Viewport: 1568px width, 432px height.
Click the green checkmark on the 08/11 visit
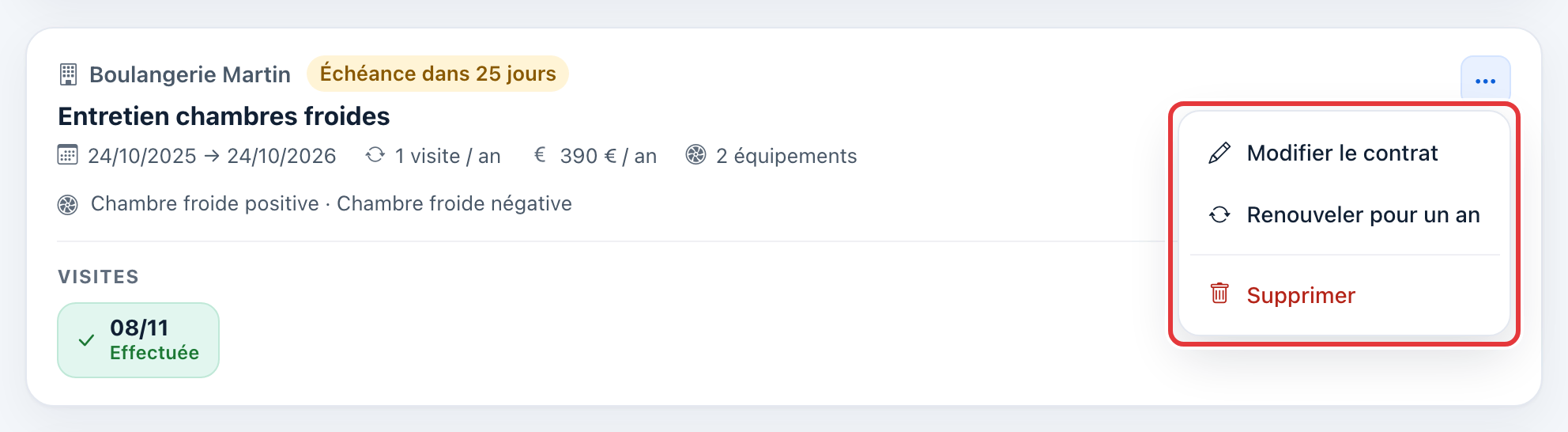(87, 340)
